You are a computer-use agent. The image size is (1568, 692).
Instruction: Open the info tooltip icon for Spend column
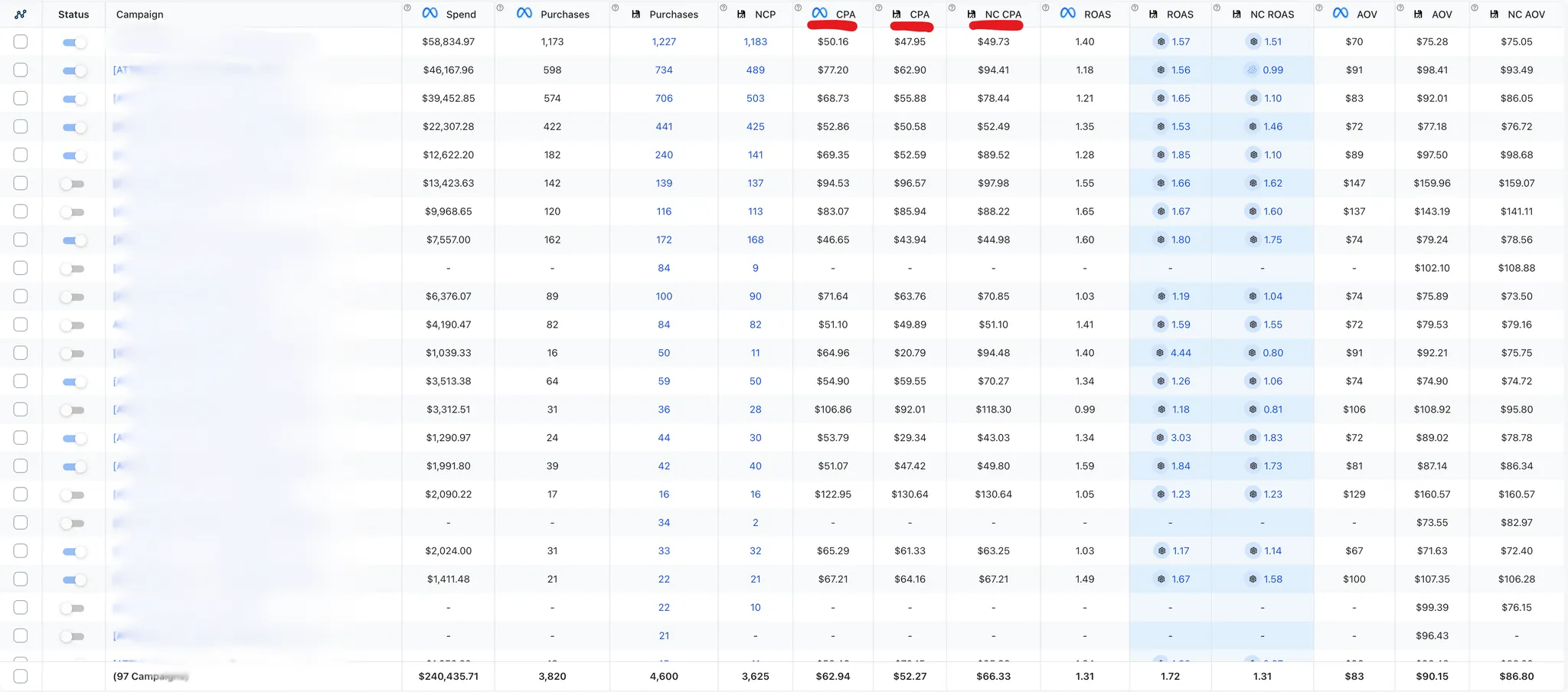[x=407, y=8]
